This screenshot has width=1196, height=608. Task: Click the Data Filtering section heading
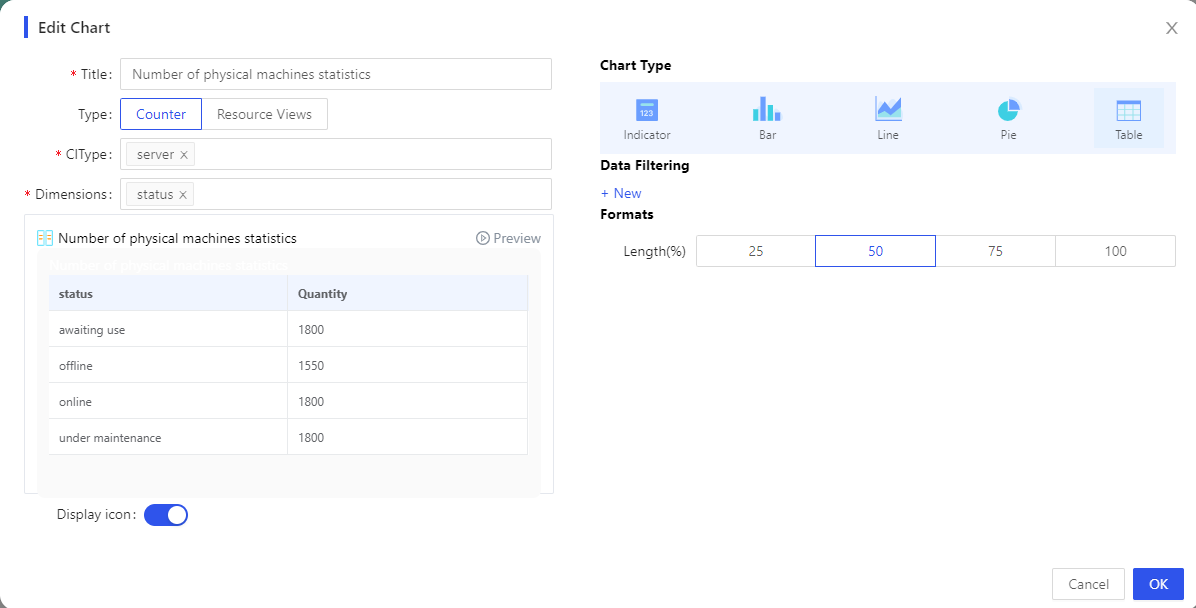645,166
